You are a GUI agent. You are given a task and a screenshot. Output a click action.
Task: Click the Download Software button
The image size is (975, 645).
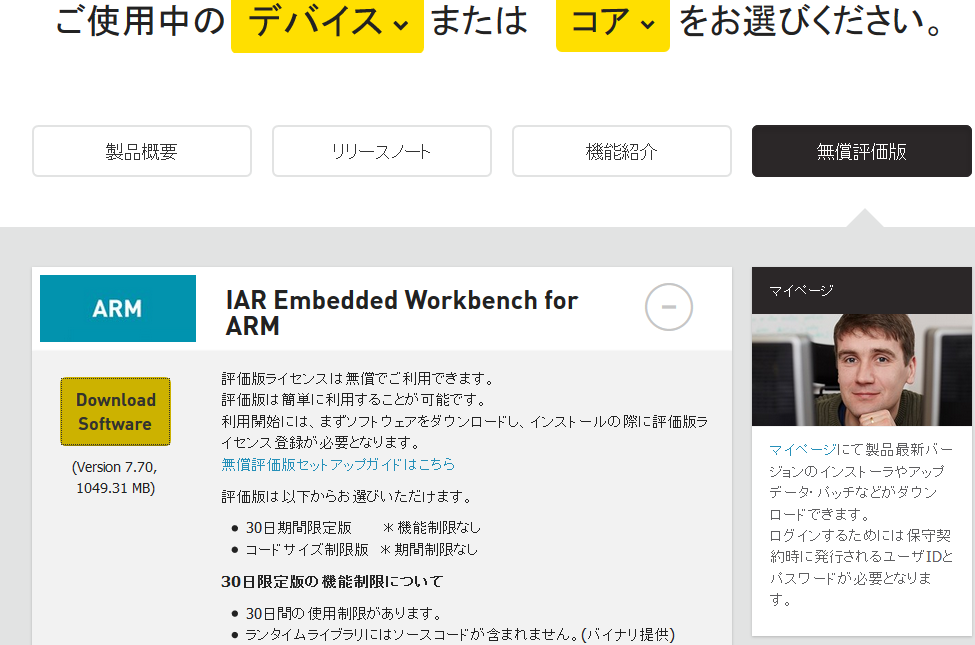115,412
